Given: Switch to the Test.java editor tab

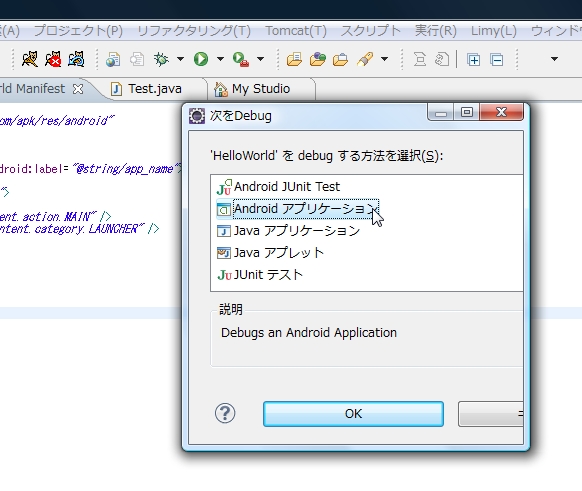Looking at the screenshot, I should tap(155, 89).
